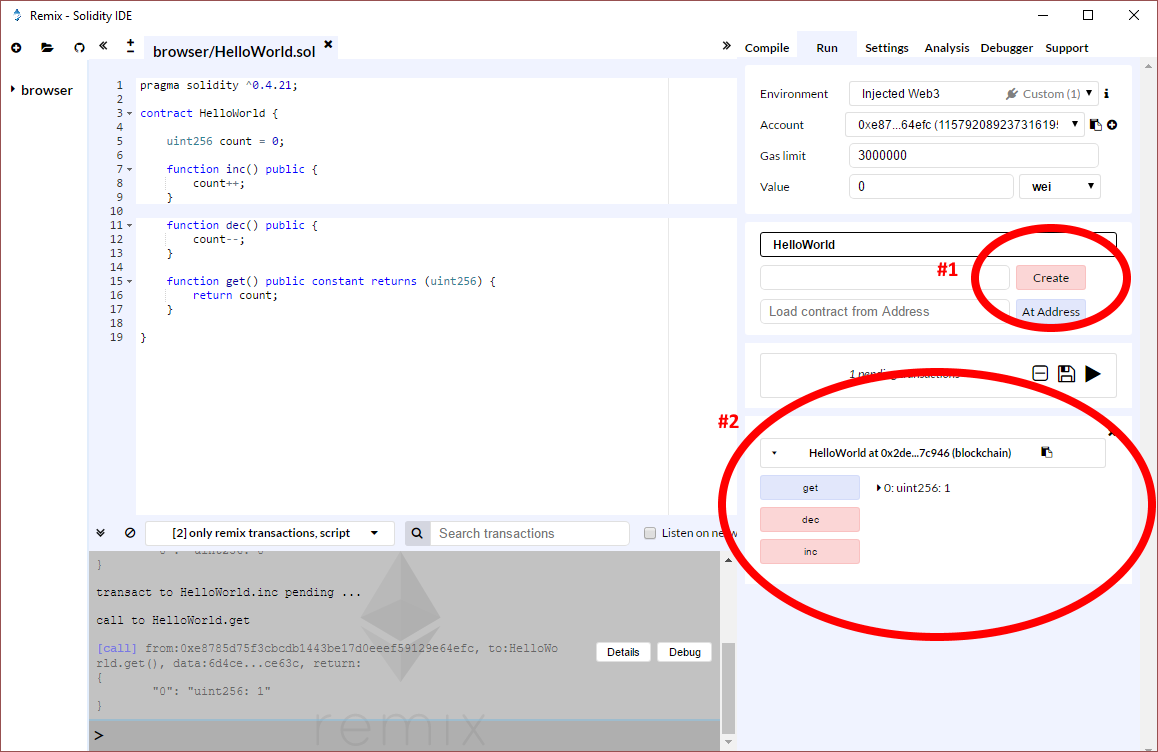Toggle terminal with double-down chevron
1158x752 pixels.
100,533
